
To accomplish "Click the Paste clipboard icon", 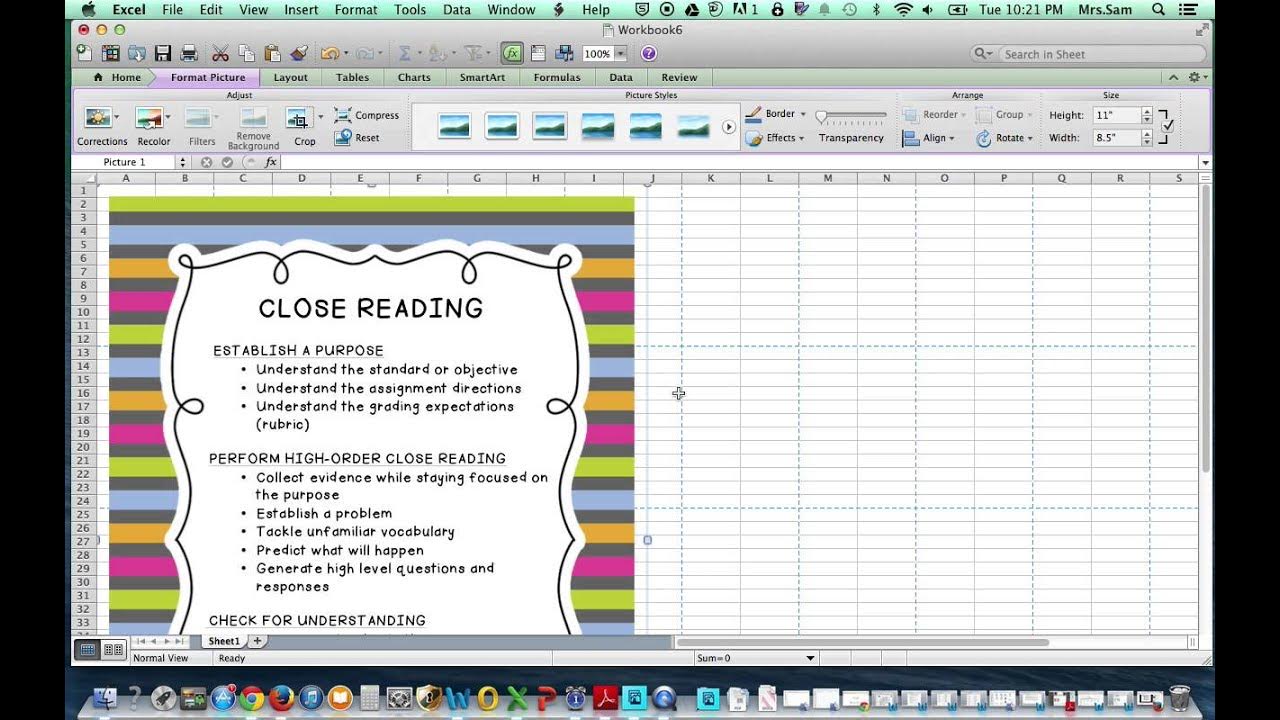I will (272, 54).
